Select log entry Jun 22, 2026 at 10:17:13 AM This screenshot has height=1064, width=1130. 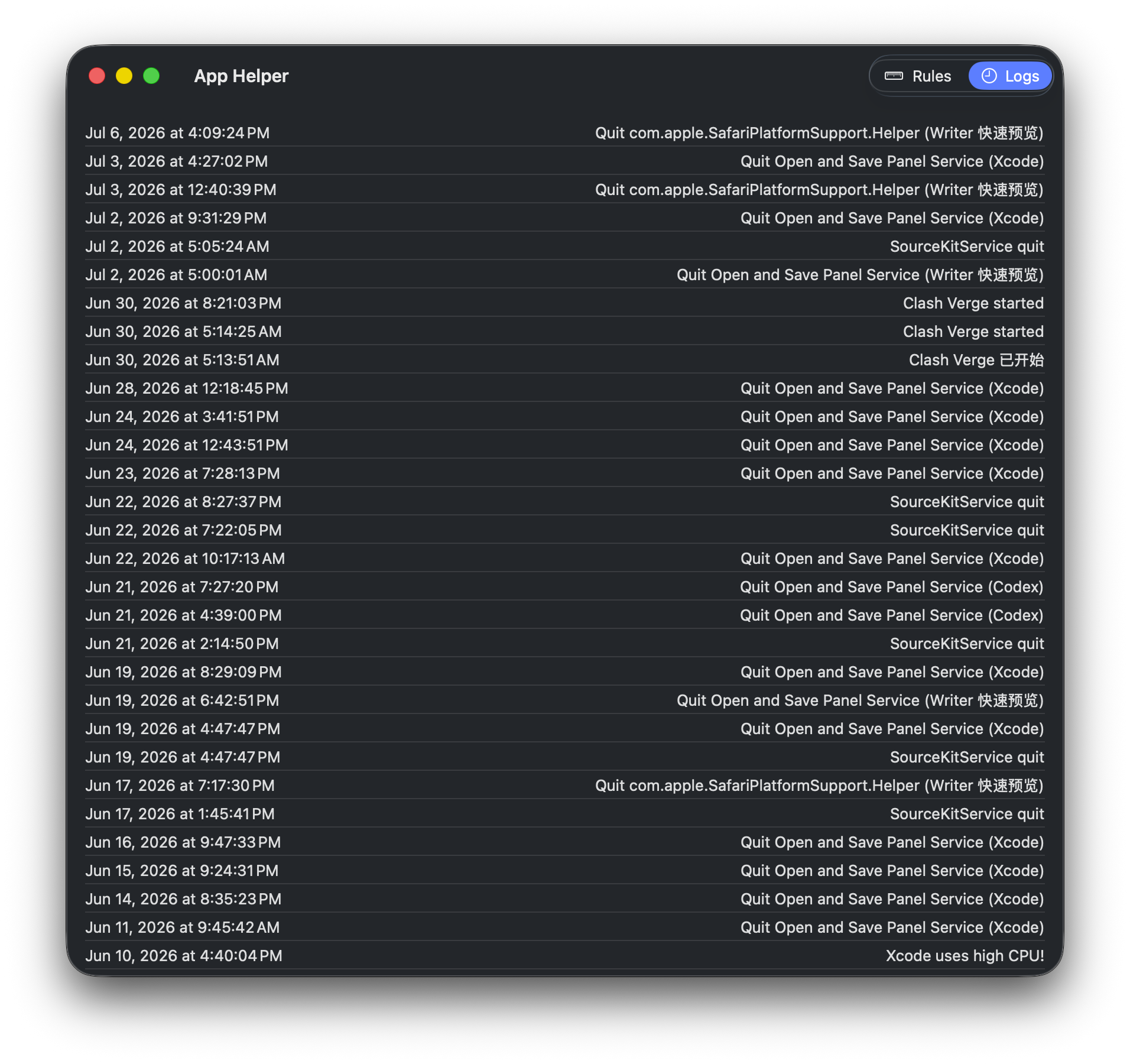pos(564,559)
